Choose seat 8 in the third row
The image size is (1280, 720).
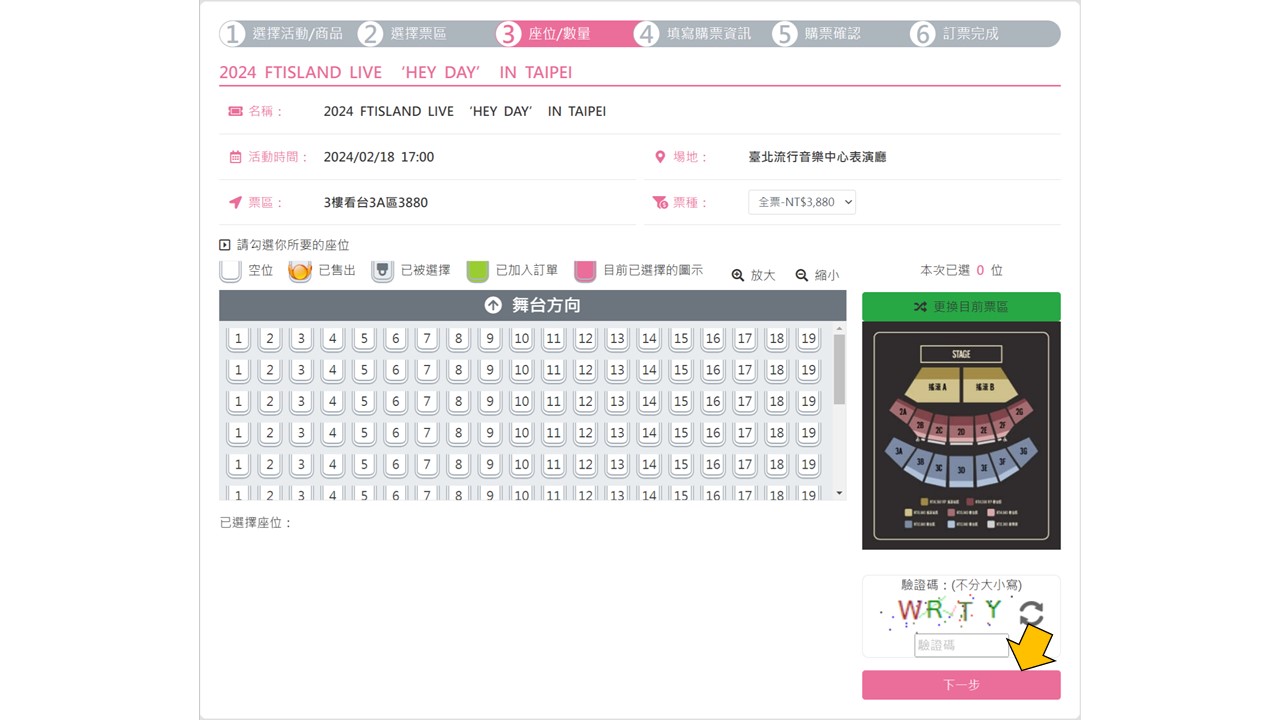459,402
